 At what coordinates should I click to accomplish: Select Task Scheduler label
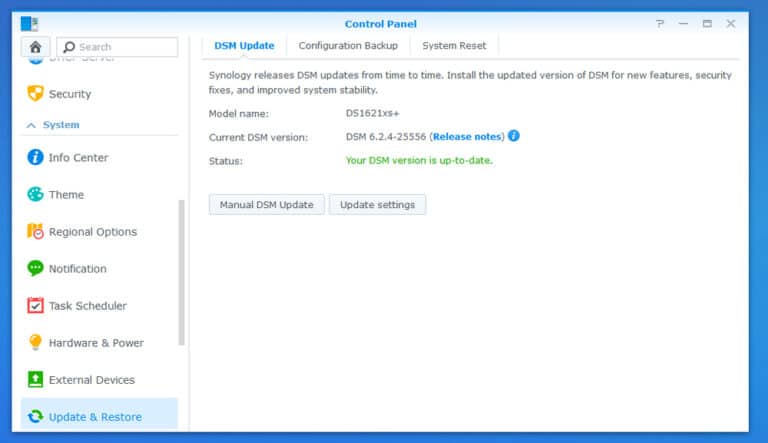[x=88, y=306]
